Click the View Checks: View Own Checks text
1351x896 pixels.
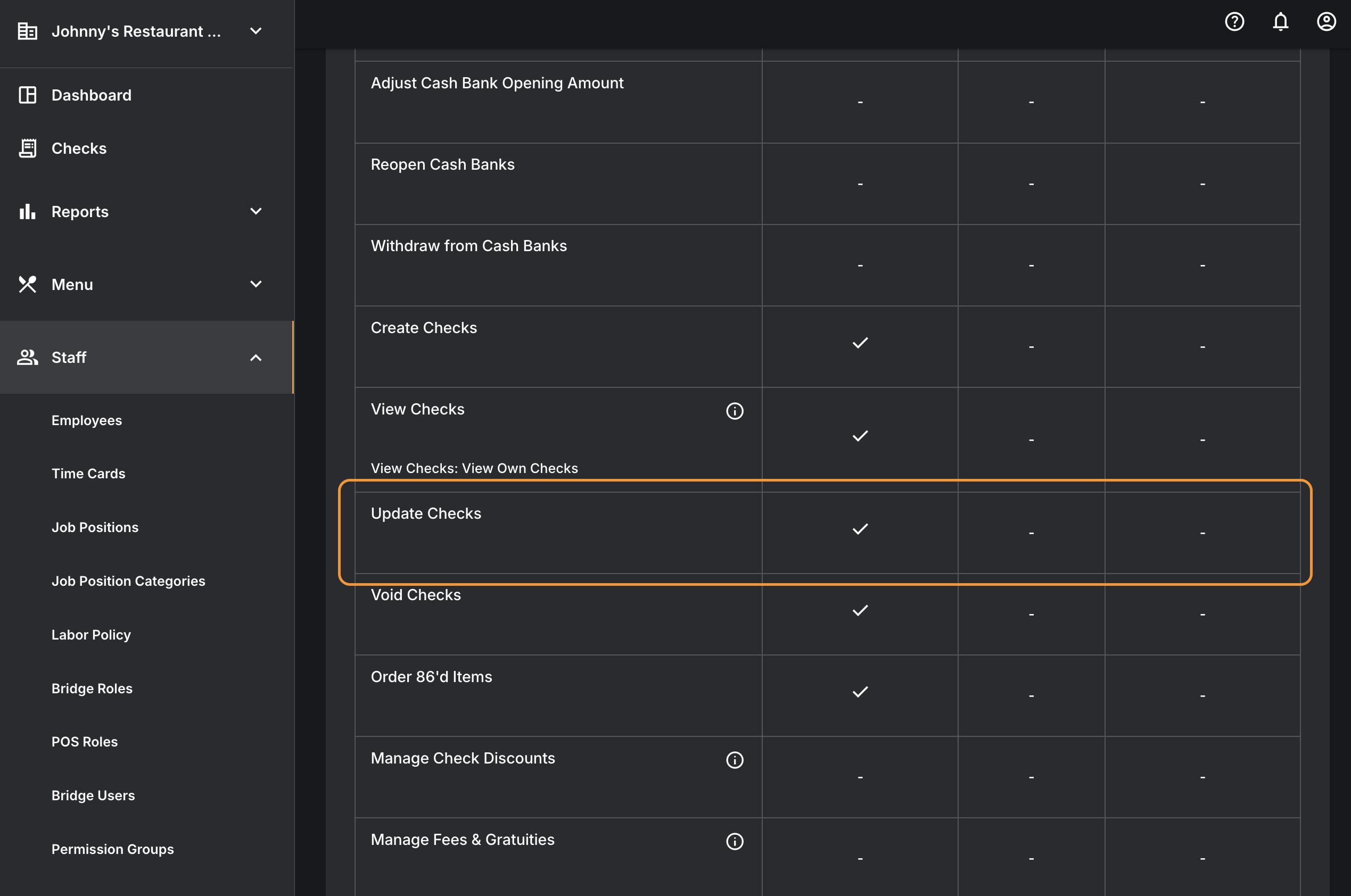474,468
